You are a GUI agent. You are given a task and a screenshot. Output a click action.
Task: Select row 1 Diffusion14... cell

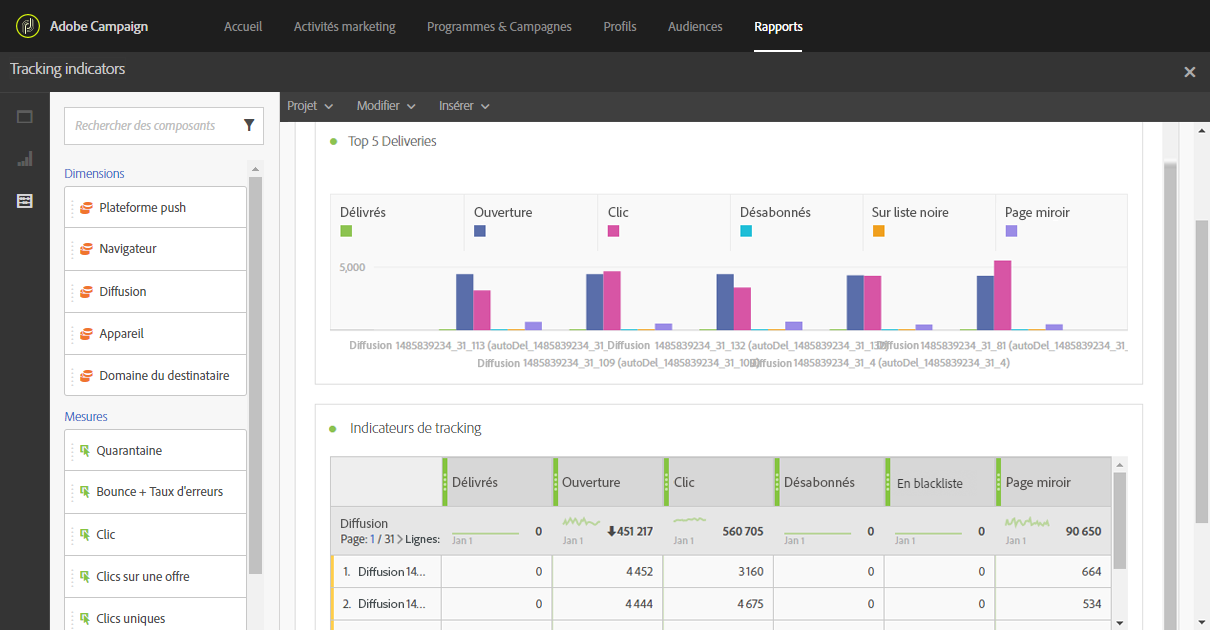click(x=386, y=572)
